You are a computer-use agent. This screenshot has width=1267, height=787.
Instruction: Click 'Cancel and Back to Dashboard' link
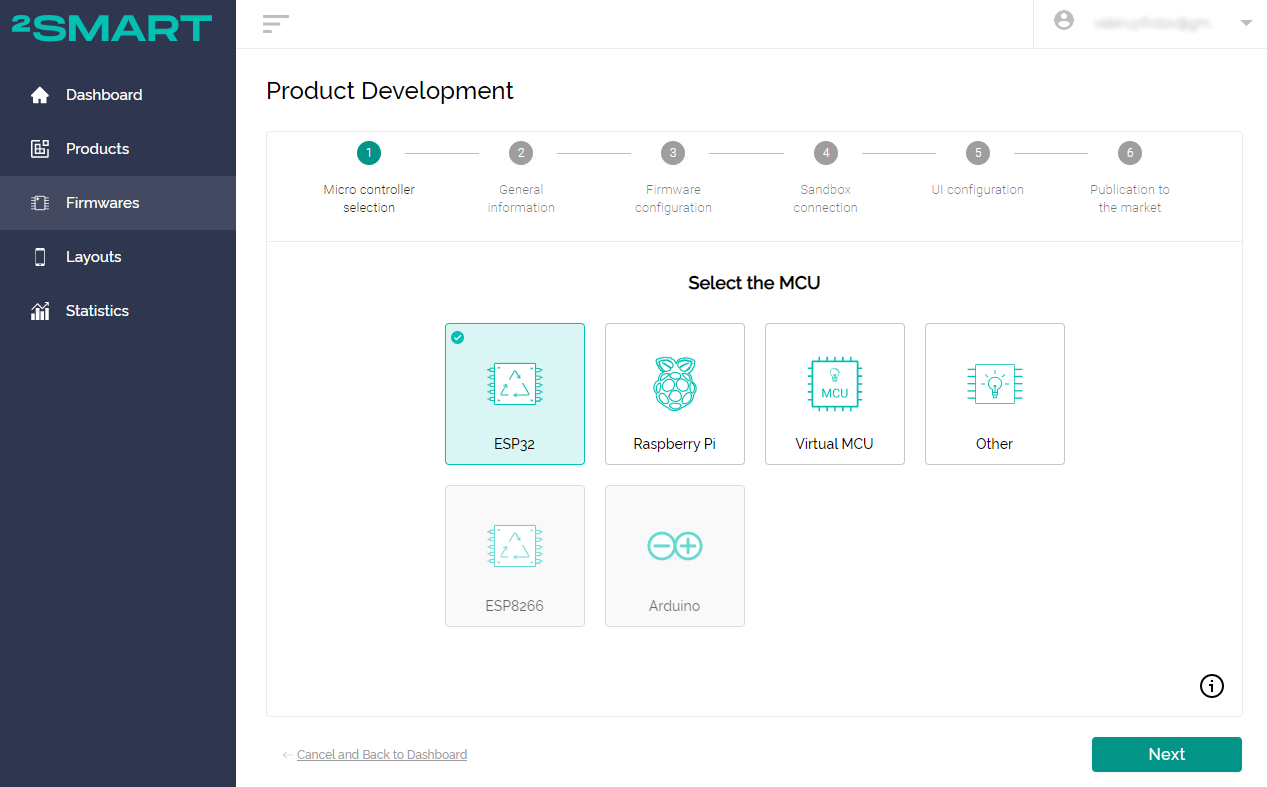tap(382, 755)
